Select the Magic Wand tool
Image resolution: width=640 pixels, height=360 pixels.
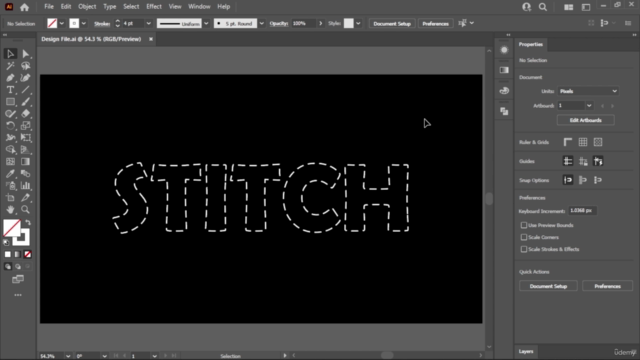pos(10,66)
